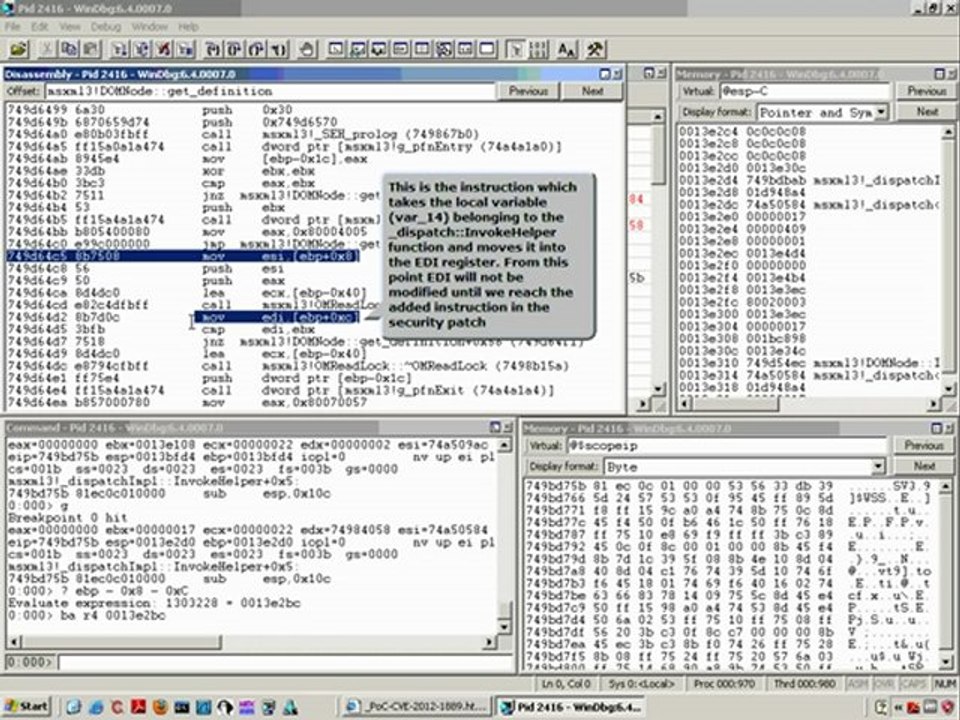Open the Help menu
This screenshot has height=720, width=960.
pos(188,26)
